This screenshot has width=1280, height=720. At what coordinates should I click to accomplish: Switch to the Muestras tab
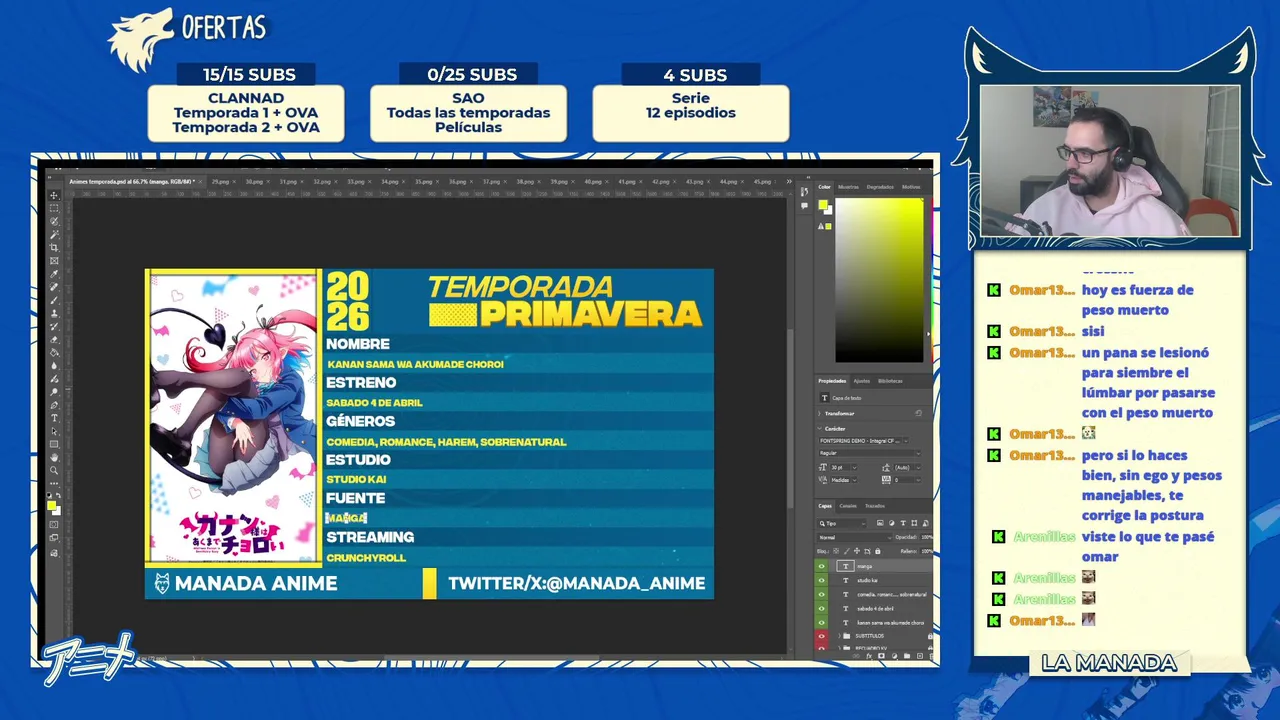(848, 186)
